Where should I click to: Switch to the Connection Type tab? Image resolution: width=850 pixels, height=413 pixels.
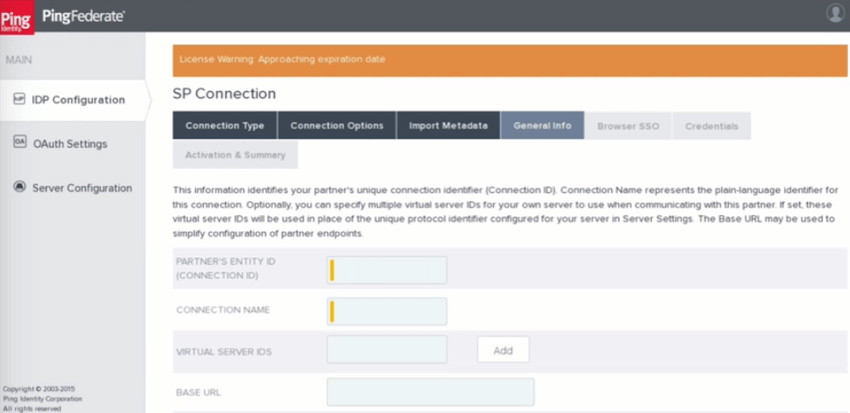click(225, 126)
